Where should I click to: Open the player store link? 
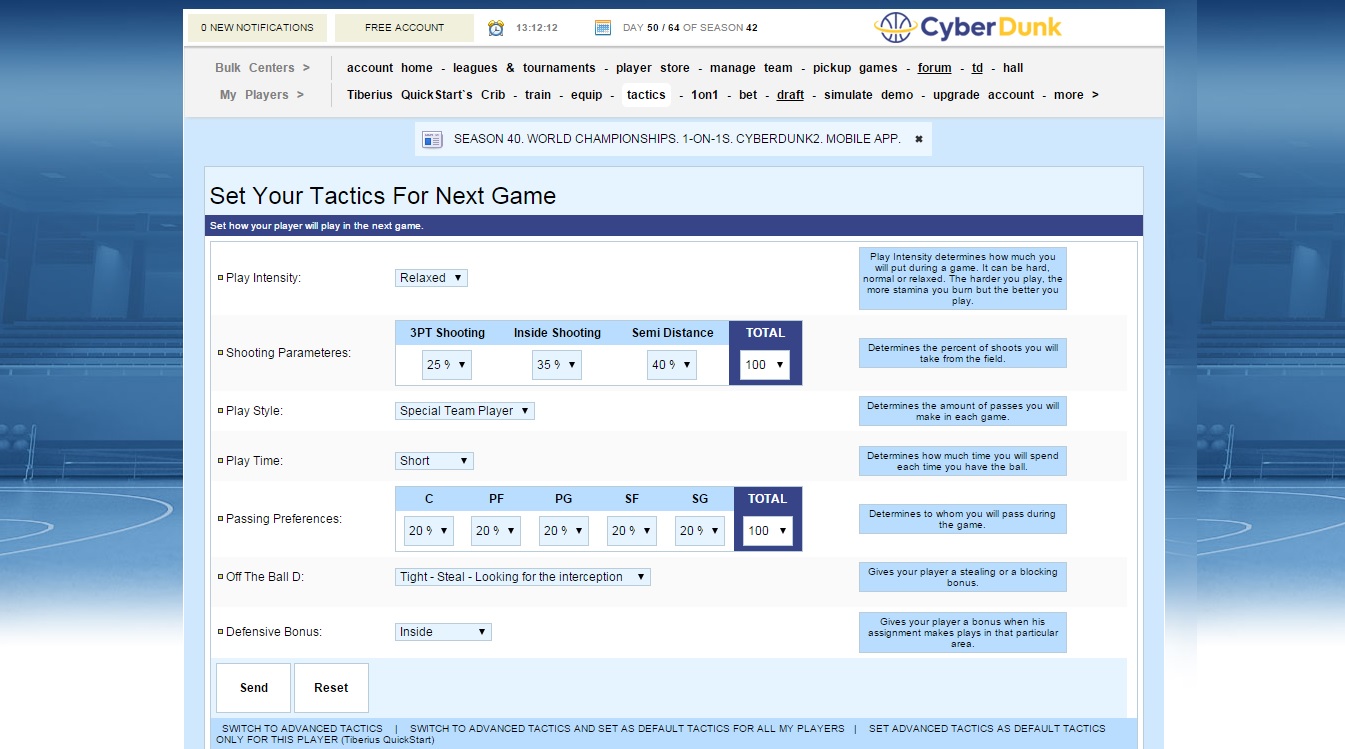[x=653, y=68]
